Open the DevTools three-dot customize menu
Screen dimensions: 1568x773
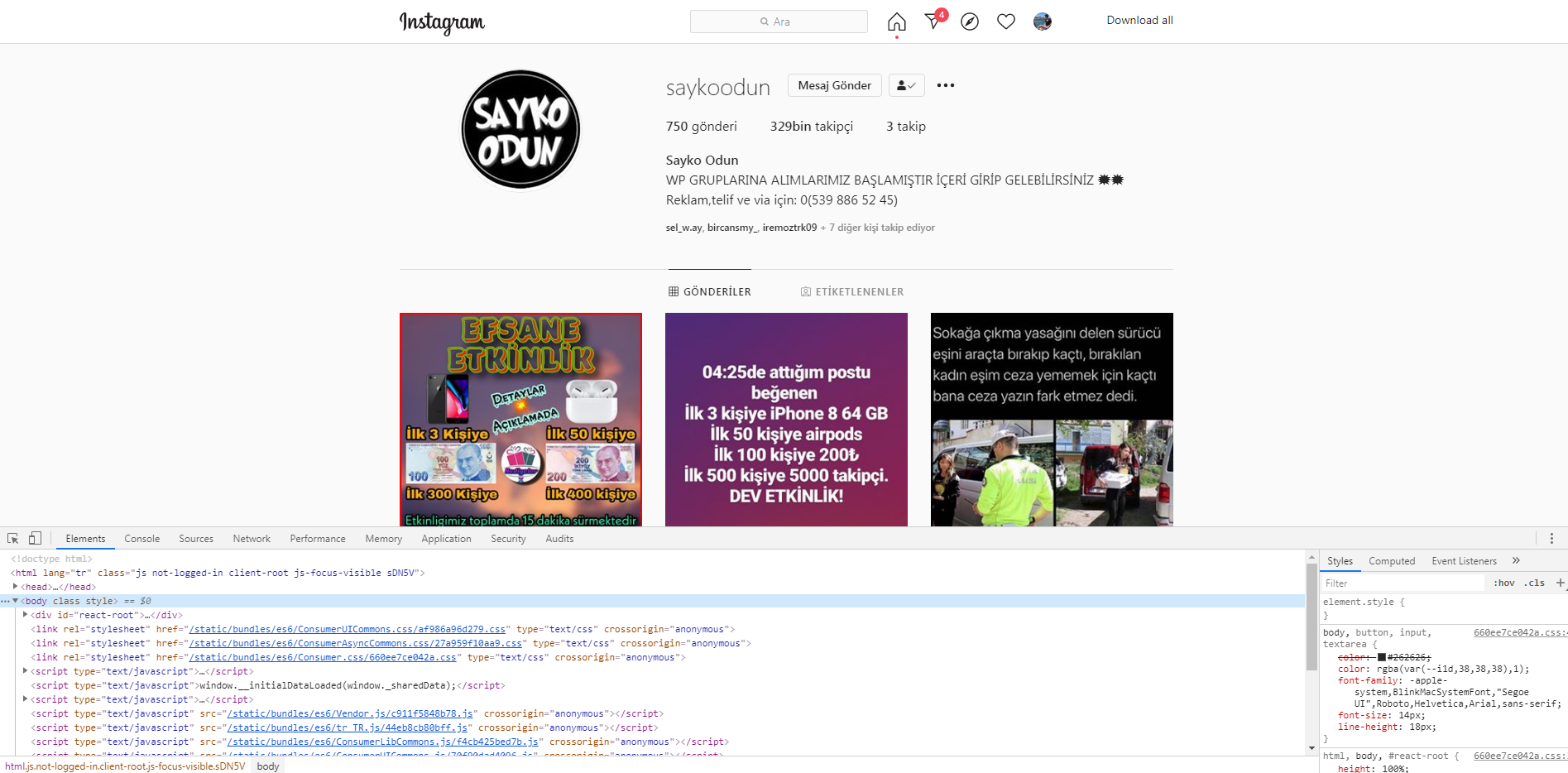pos(1551,538)
